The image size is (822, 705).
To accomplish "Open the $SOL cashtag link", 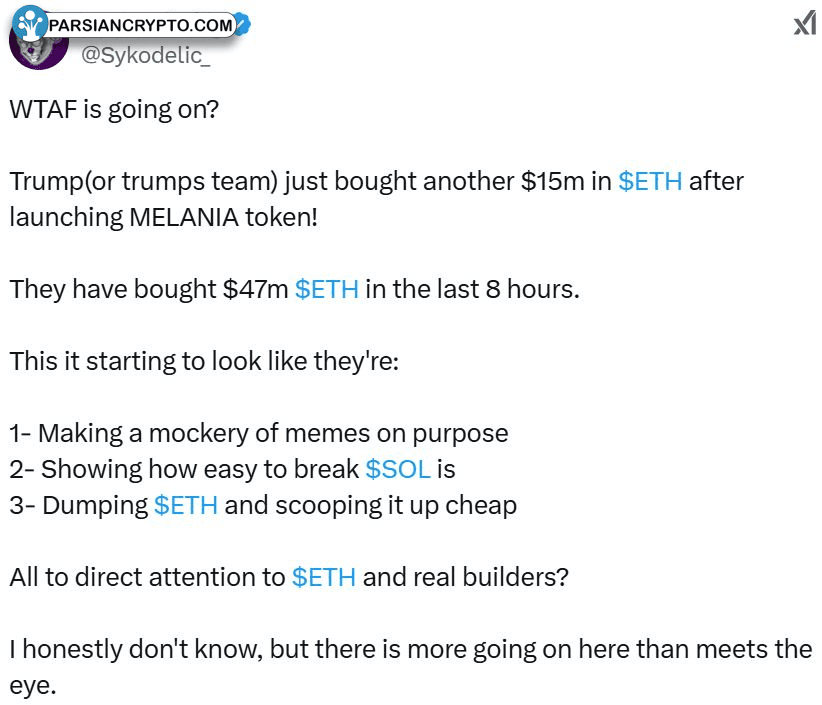I will (x=398, y=469).
